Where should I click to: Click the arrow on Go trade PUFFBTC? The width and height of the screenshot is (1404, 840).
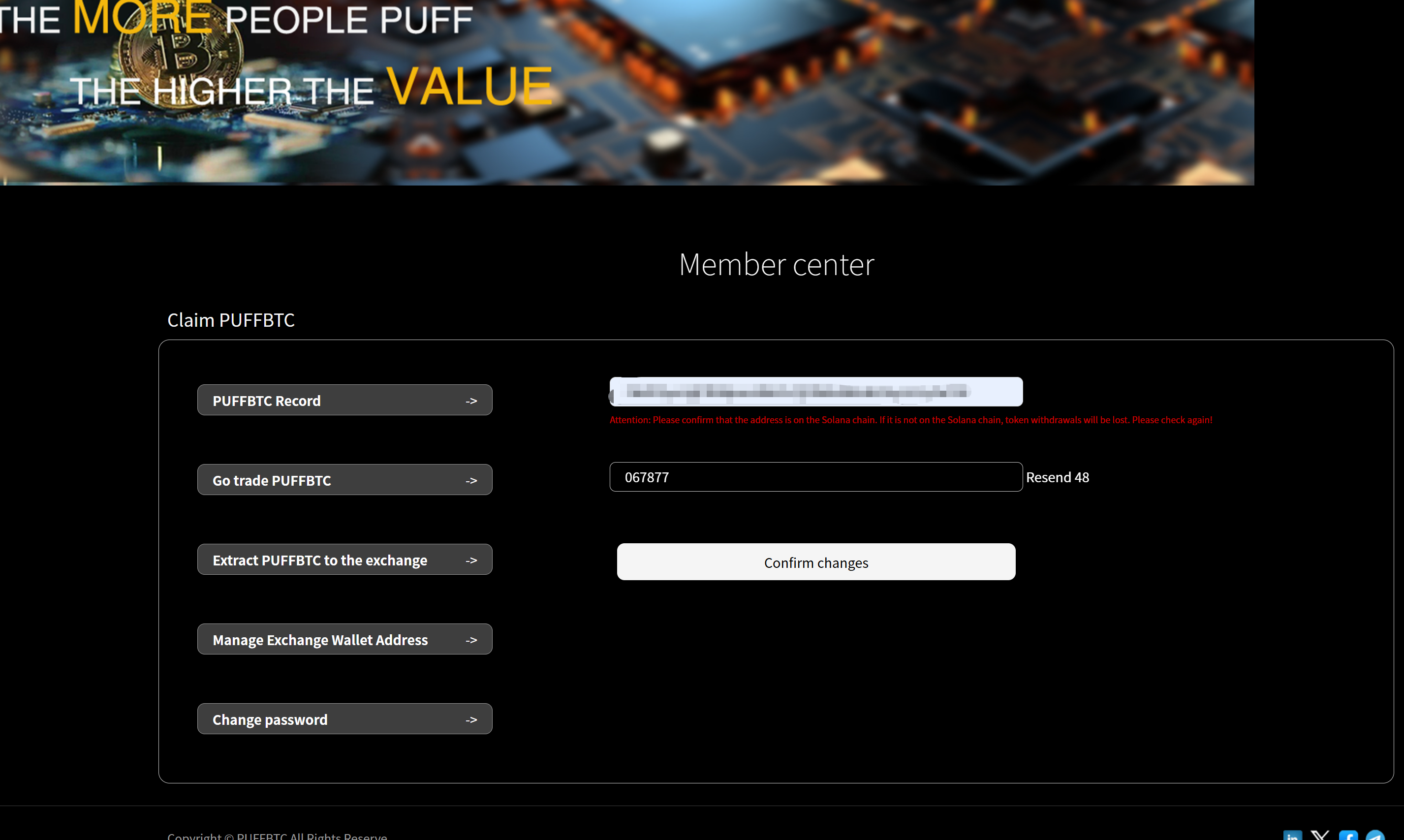tap(471, 481)
